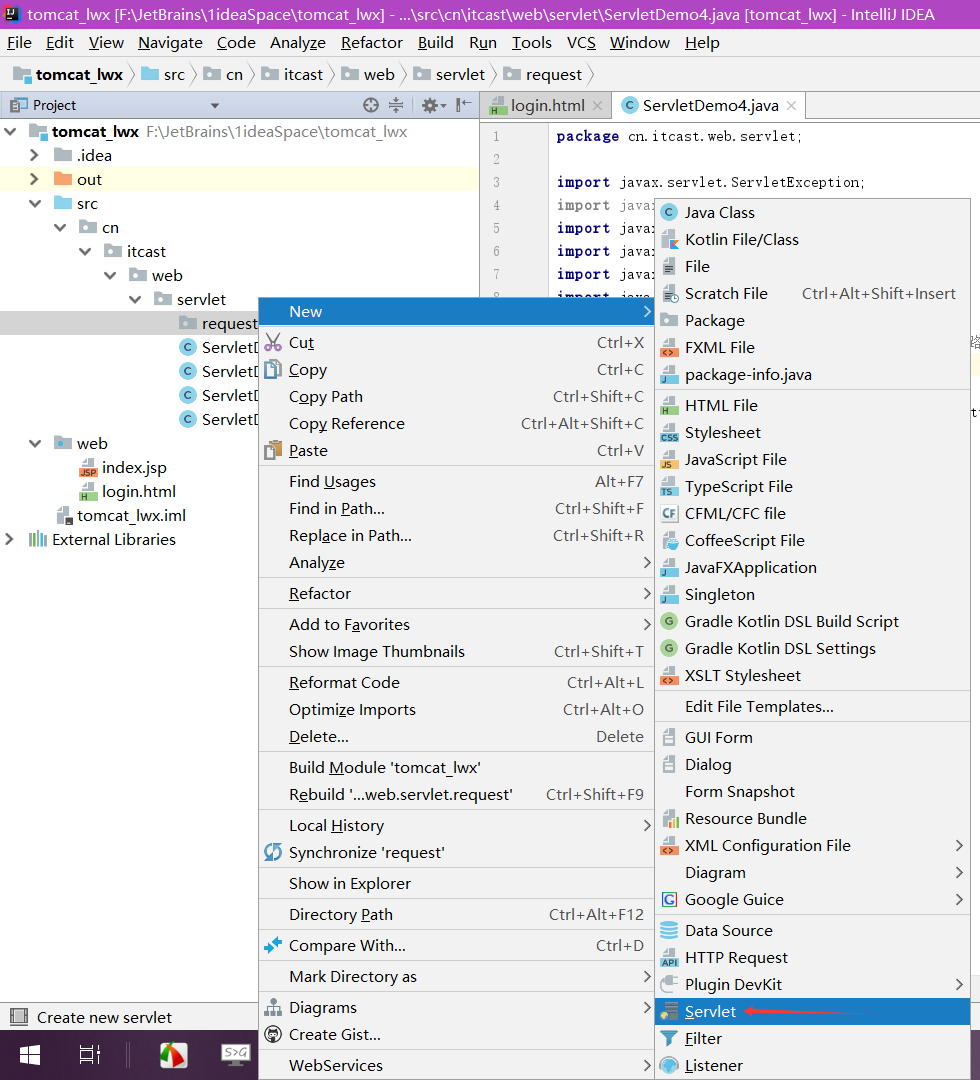The width and height of the screenshot is (980, 1080).
Task: Open the Project view dropdown arrow
Action: point(215,105)
